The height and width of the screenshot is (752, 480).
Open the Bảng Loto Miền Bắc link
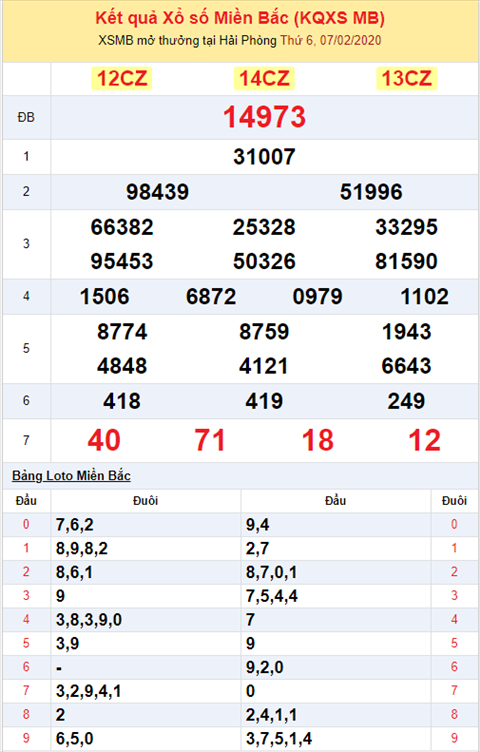tap(71, 476)
